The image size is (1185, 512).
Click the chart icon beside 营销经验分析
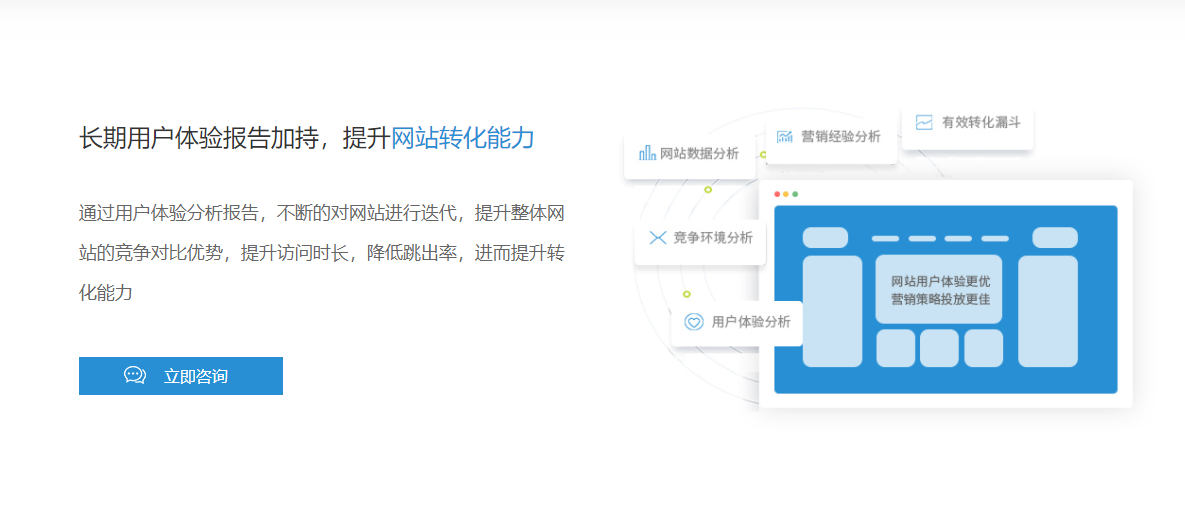point(784,137)
